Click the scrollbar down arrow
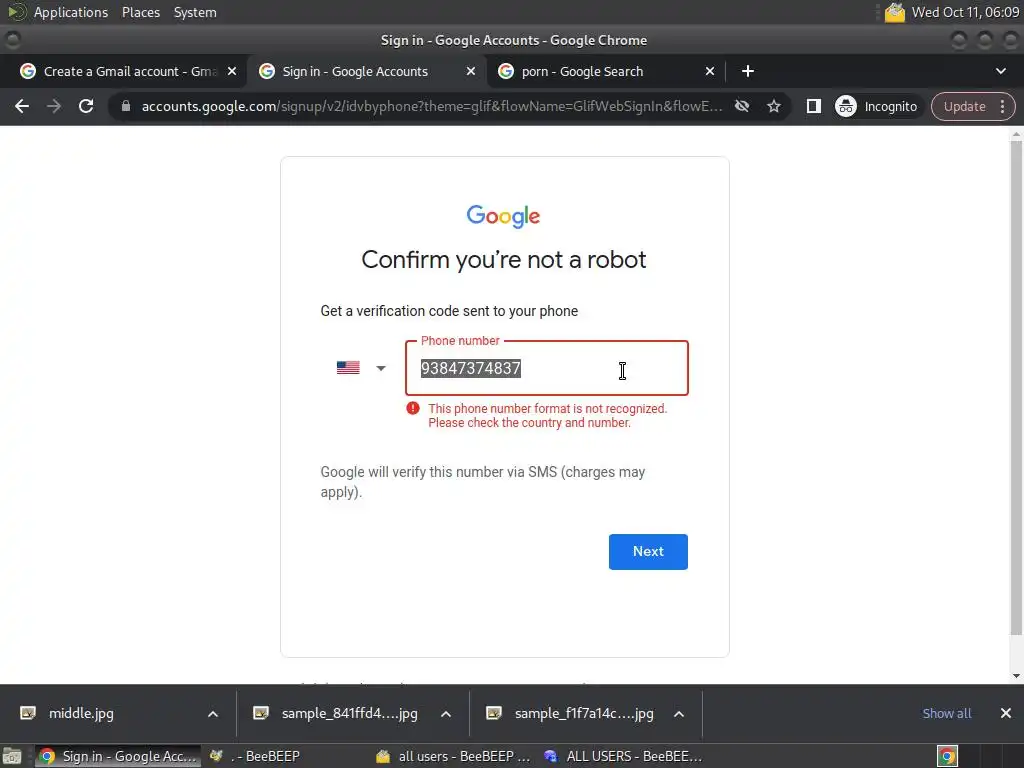 tap(1016, 676)
